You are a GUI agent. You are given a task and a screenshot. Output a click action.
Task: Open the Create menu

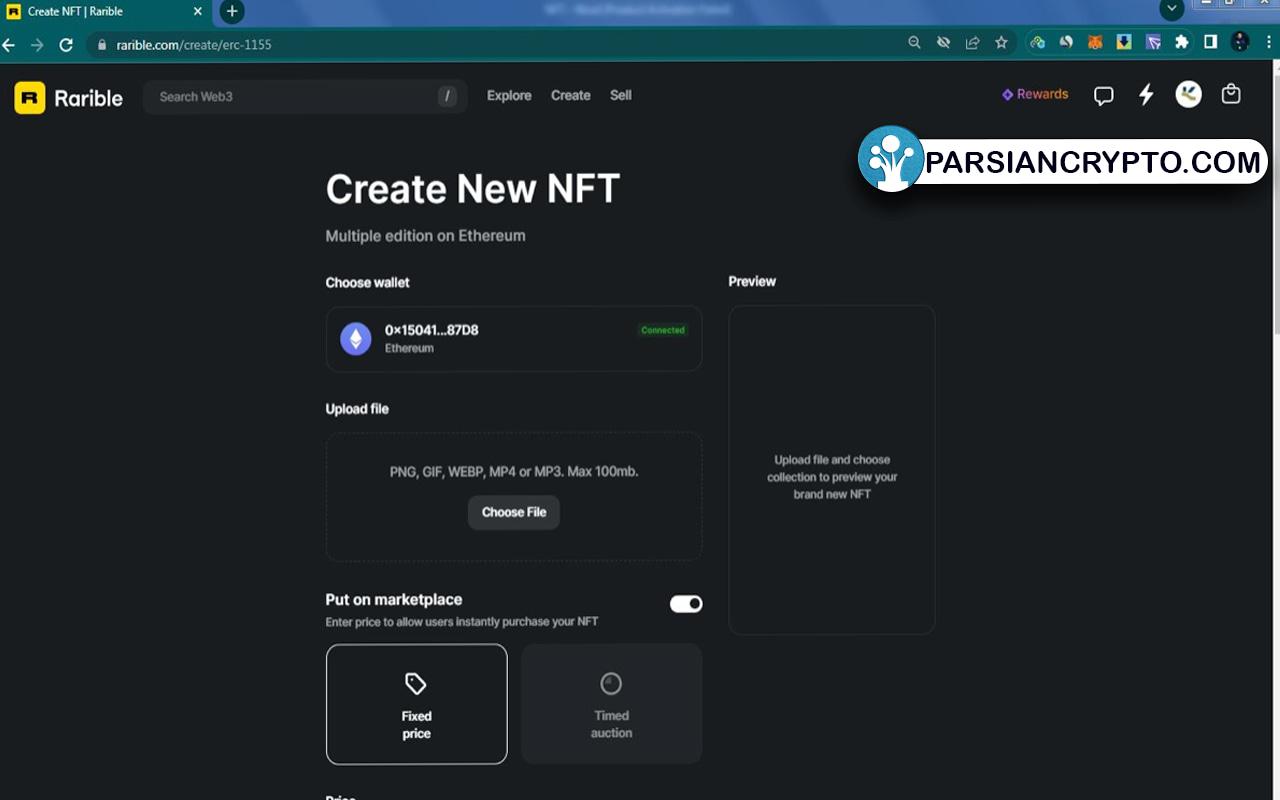[571, 96]
